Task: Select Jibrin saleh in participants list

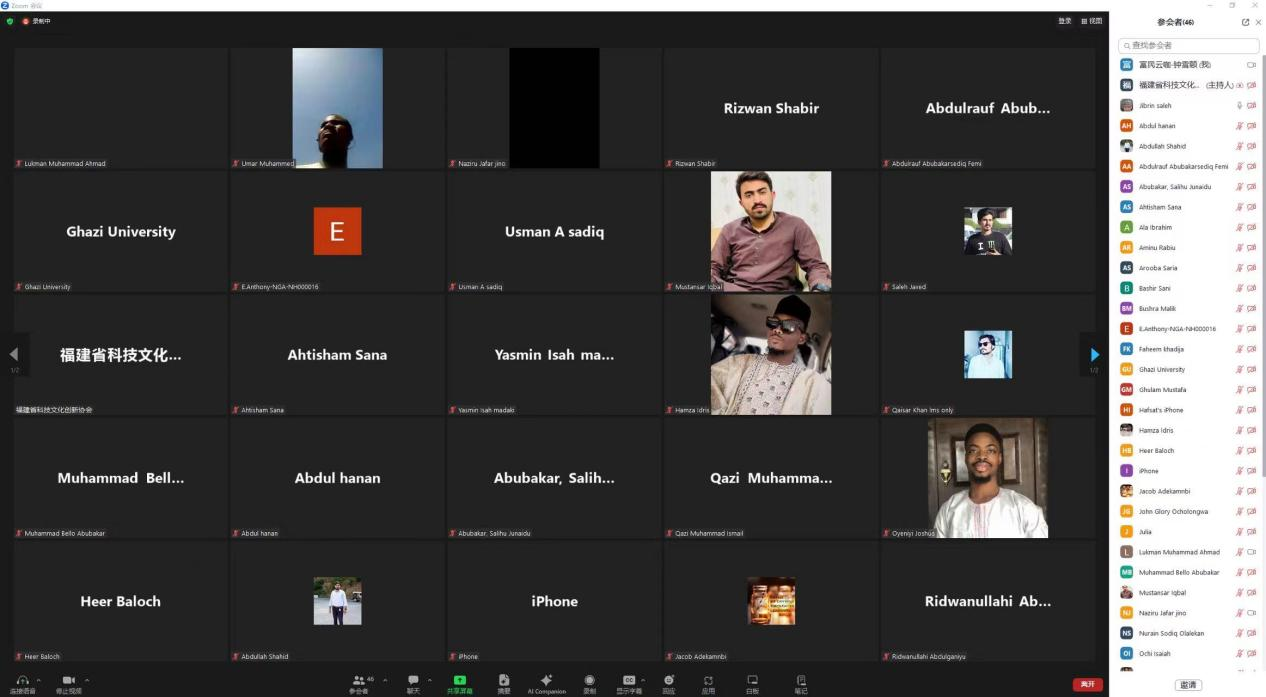Action: [1155, 105]
